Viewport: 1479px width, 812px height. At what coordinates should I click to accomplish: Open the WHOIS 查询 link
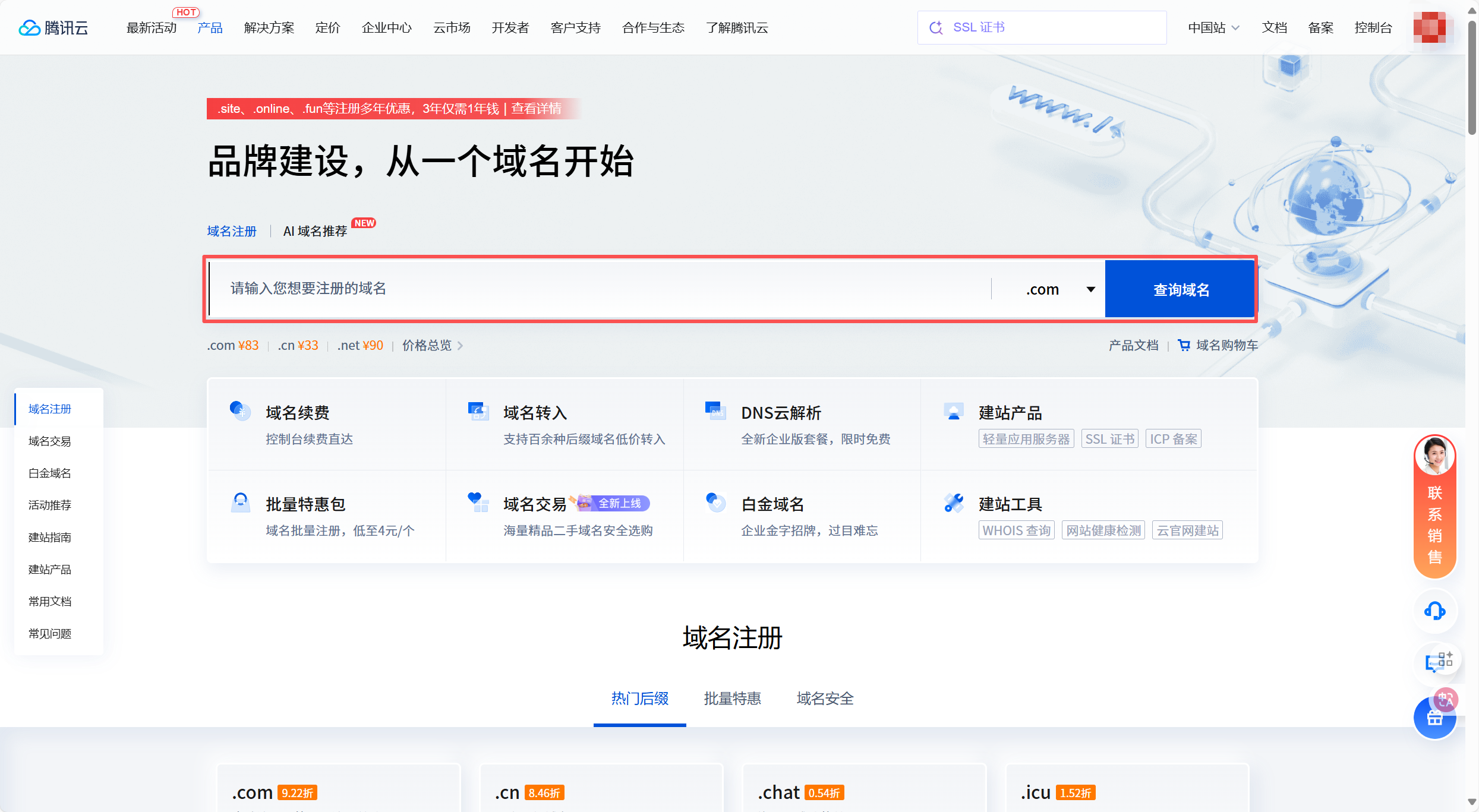[1016, 530]
